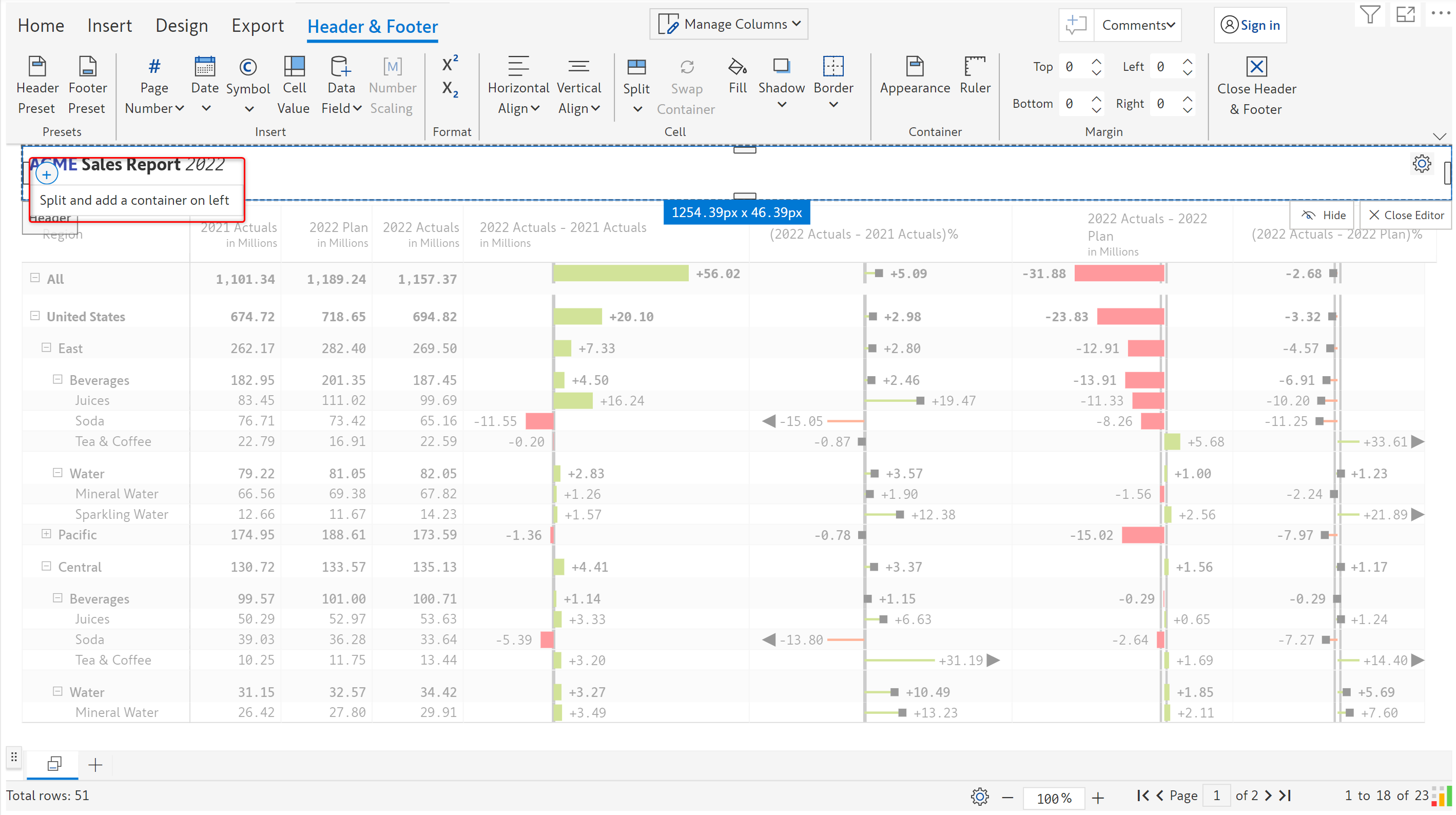The image size is (1456, 815).
Task: Collapse the United States row
Action: [x=35, y=316]
